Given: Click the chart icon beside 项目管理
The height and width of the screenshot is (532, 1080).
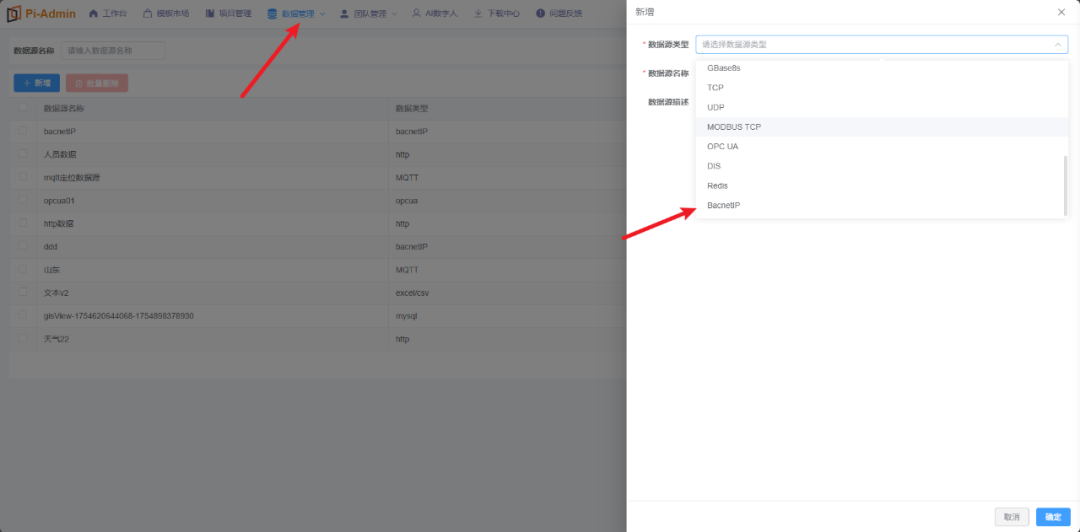Looking at the screenshot, I should (x=209, y=14).
